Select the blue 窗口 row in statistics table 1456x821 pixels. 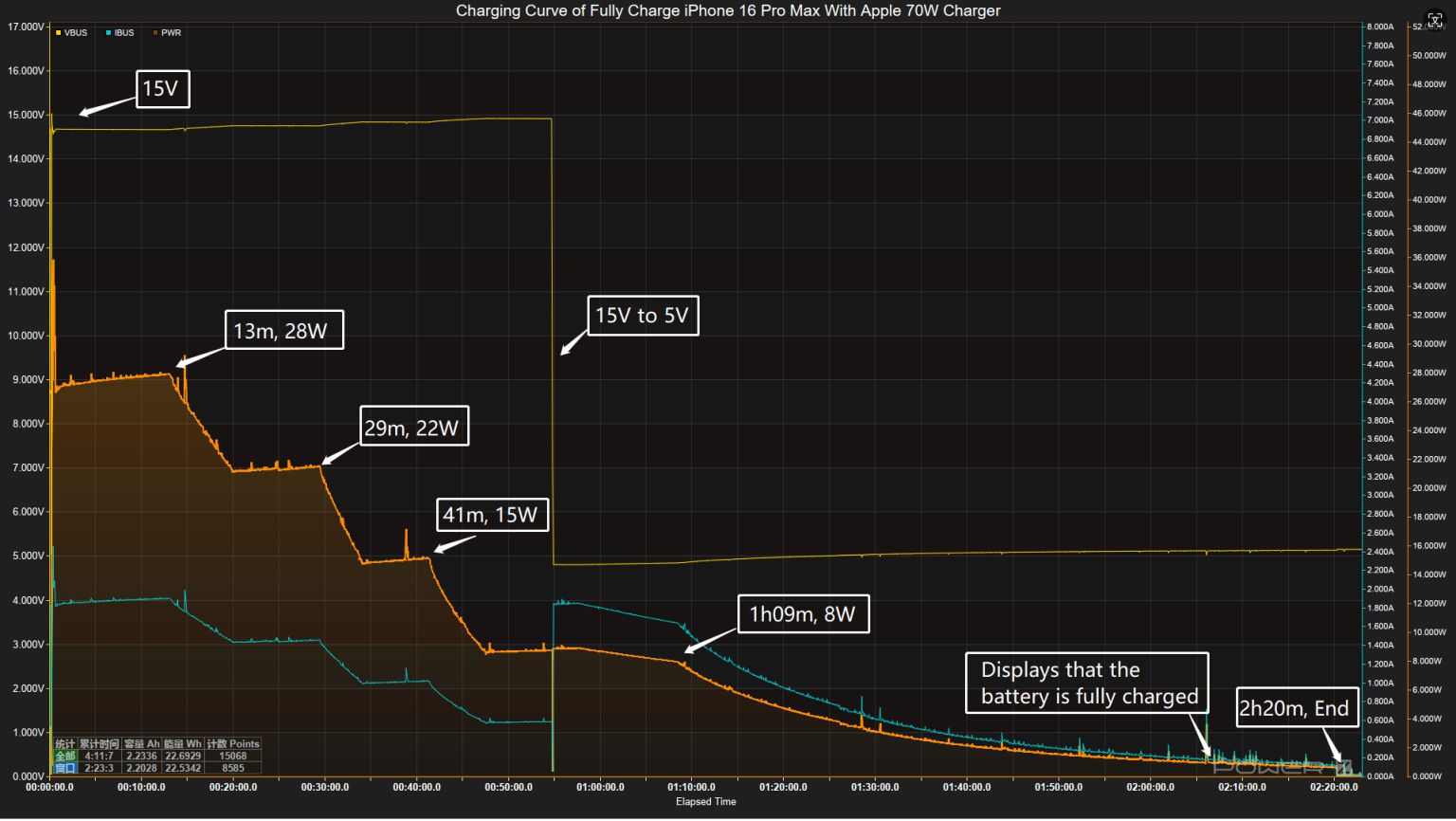[x=64, y=769]
